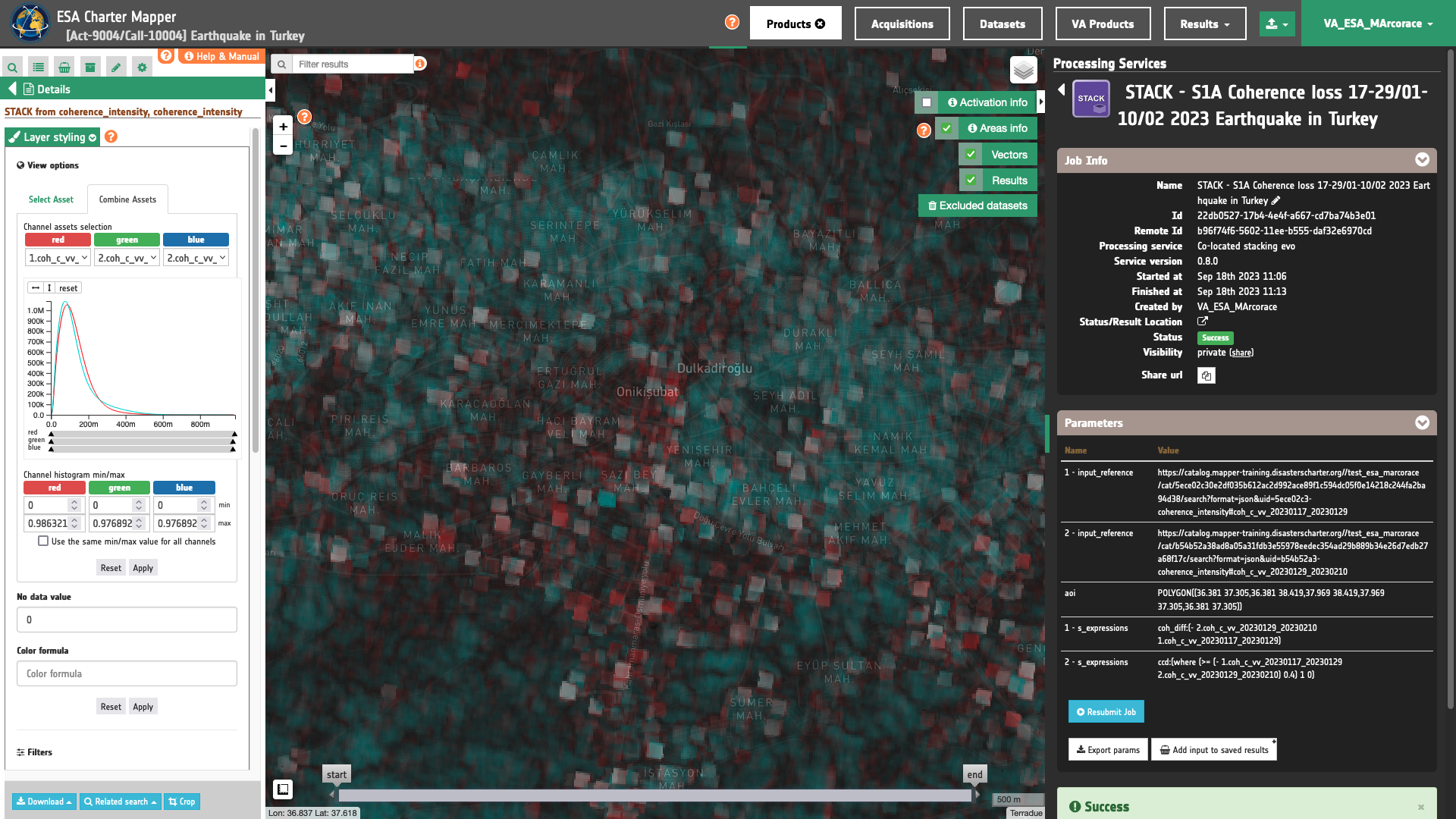Click Add input to saved results
Viewport: 1456px width, 819px height.
[1214, 749]
